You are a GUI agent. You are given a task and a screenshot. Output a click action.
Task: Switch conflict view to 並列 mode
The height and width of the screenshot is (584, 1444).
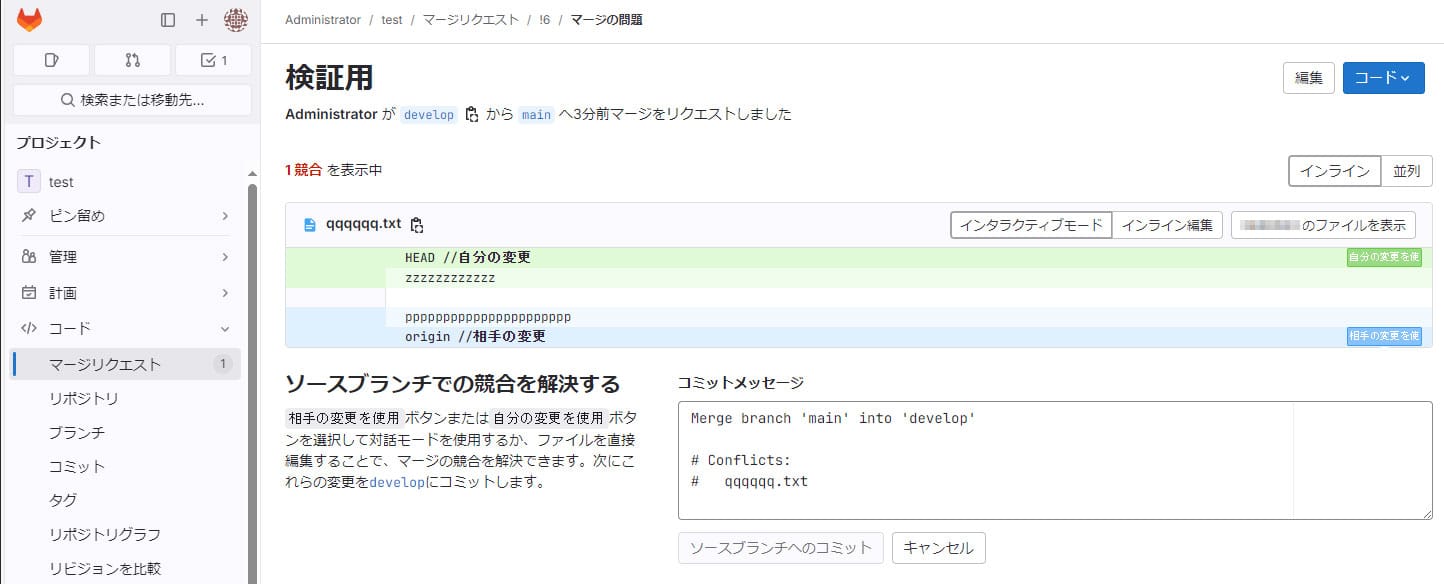(1407, 170)
